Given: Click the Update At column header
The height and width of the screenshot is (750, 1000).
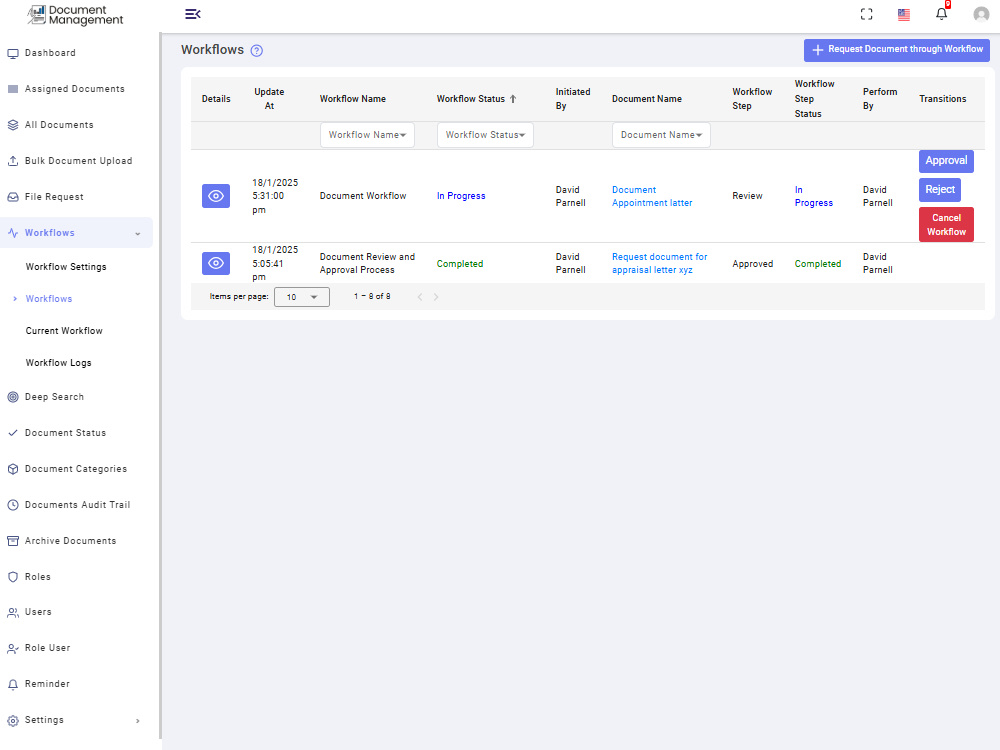Looking at the screenshot, I should coord(269,99).
